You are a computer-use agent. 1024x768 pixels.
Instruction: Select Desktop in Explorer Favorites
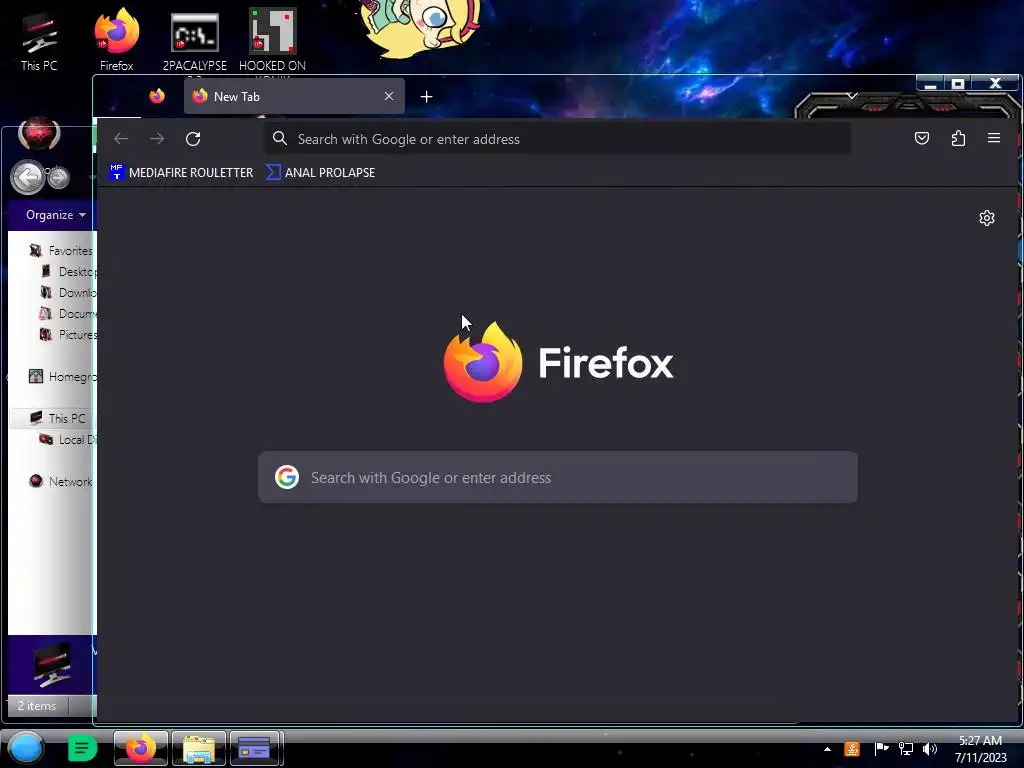69,272
